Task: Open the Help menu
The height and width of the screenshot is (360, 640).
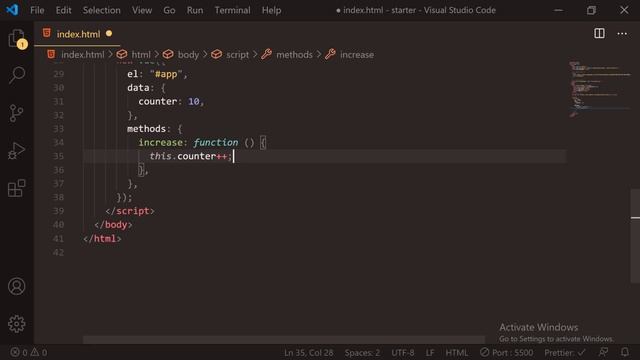Action: (x=271, y=10)
